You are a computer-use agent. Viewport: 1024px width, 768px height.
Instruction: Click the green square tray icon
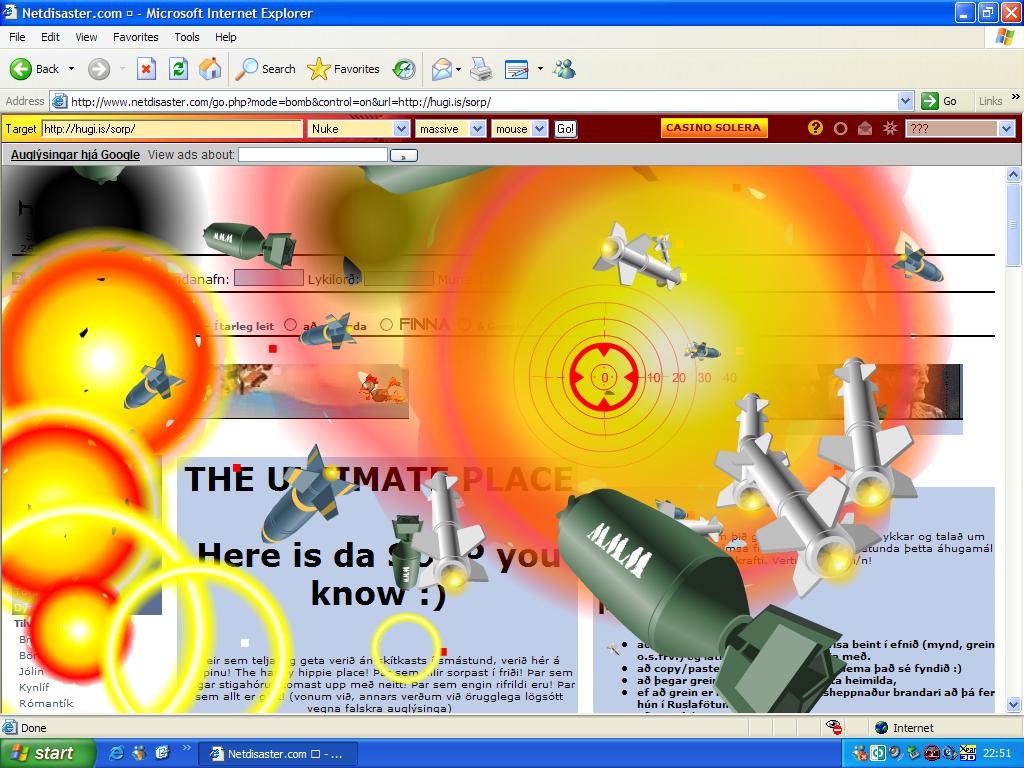click(x=878, y=753)
